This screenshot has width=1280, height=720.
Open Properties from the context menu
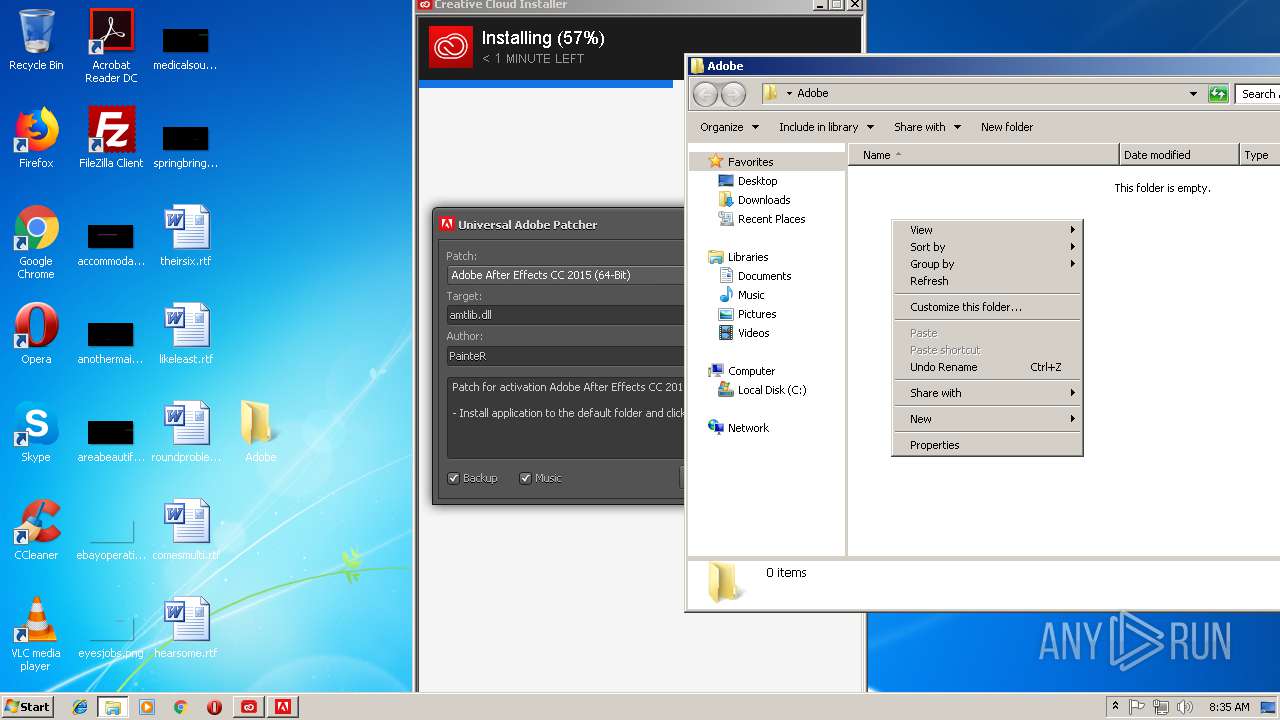point(987,445)
